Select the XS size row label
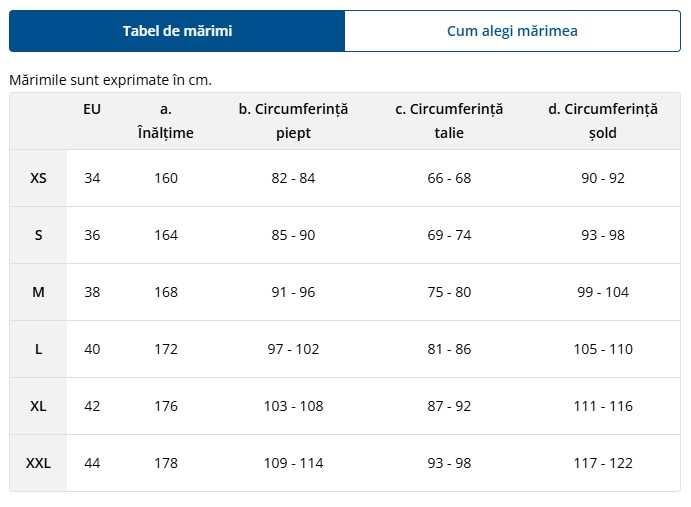691x507 pixels. (38, 178)
